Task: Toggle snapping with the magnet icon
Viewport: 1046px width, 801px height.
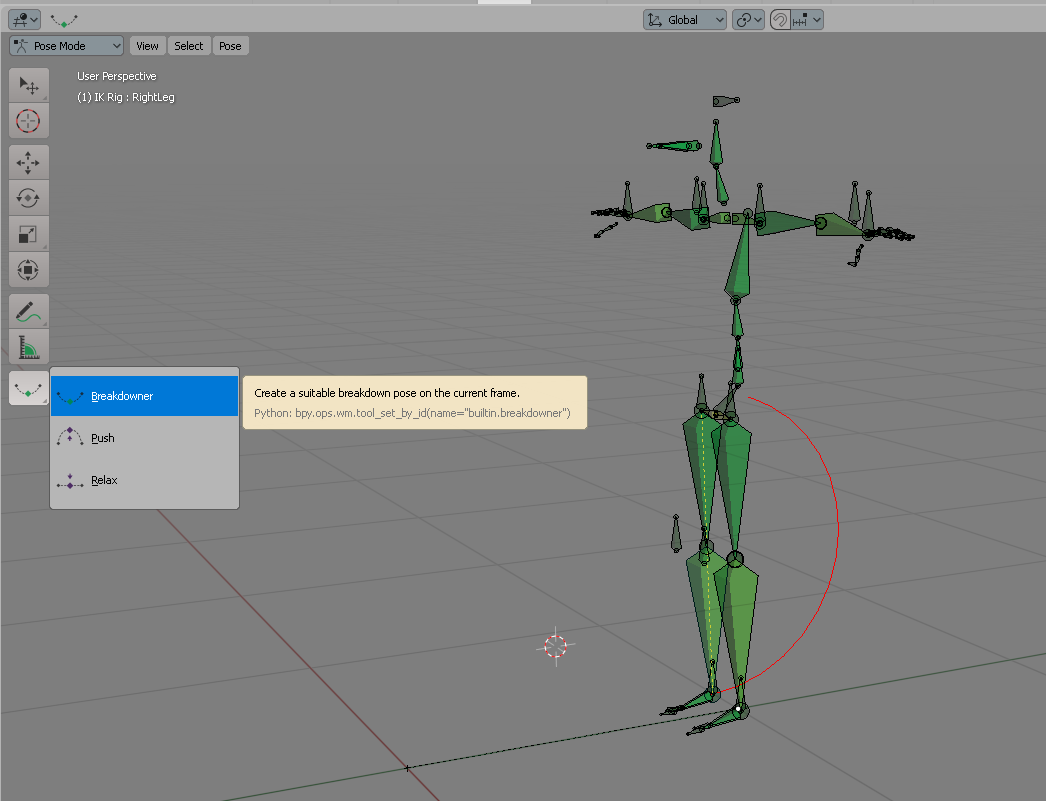Action: 779,20
